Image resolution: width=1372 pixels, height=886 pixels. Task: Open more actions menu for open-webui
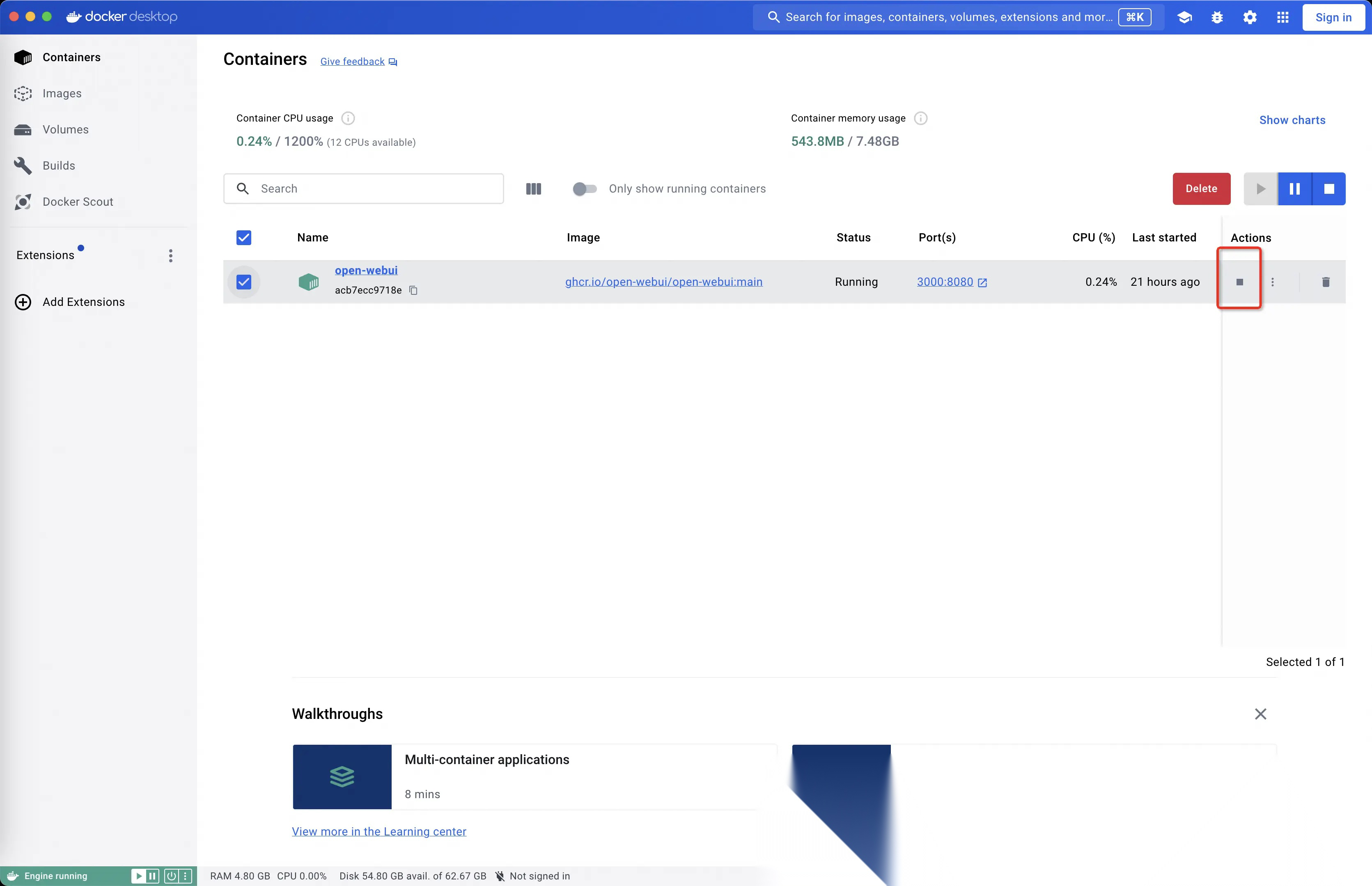pos(1273,282)
